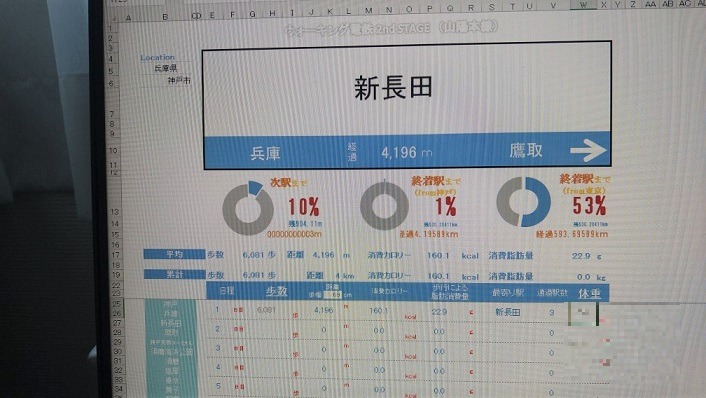Screen dimensions: 706x398
Task: Click the 兵庫 previous station label
Action: coord(266,154)
